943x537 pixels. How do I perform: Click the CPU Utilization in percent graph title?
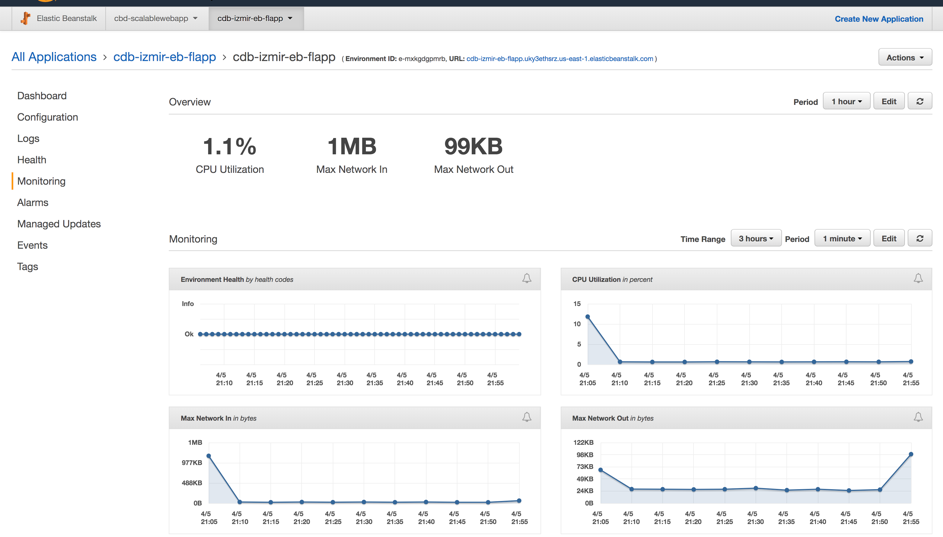612,280
